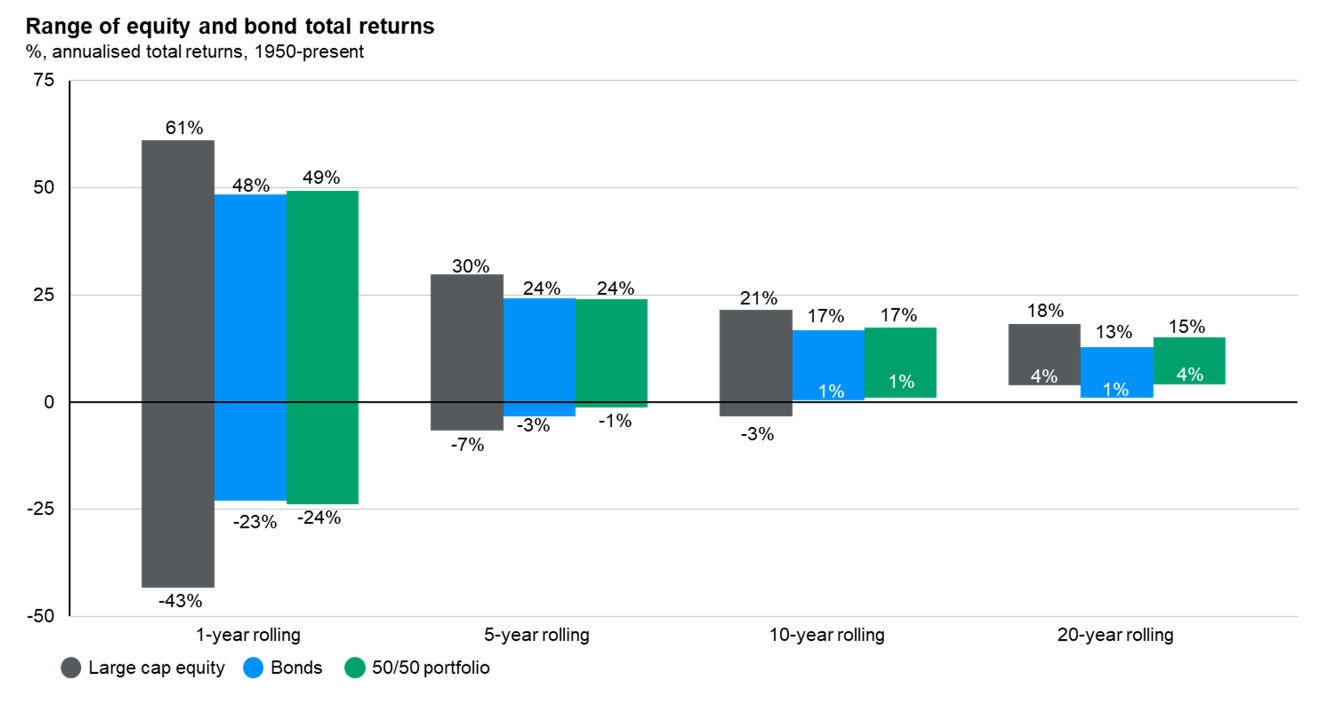The width and height of the screenshot is (1334, 709).
Task: Click the '5-year rolling' axis label
Action: (538, 635)
